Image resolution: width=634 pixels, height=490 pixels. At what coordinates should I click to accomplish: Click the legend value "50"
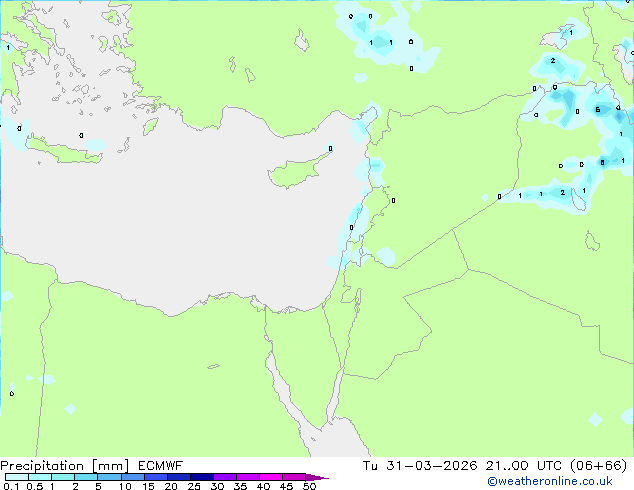tap(310, 486)
